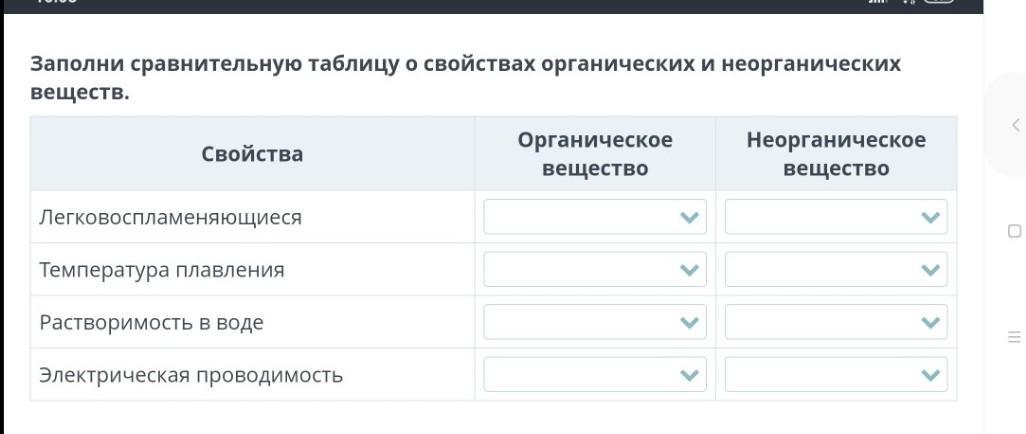Viewport: 1026px width, 434px height.
Task: Open organic dropdown for Легковоспламеняющиеся row
Action: coord(595,217)
